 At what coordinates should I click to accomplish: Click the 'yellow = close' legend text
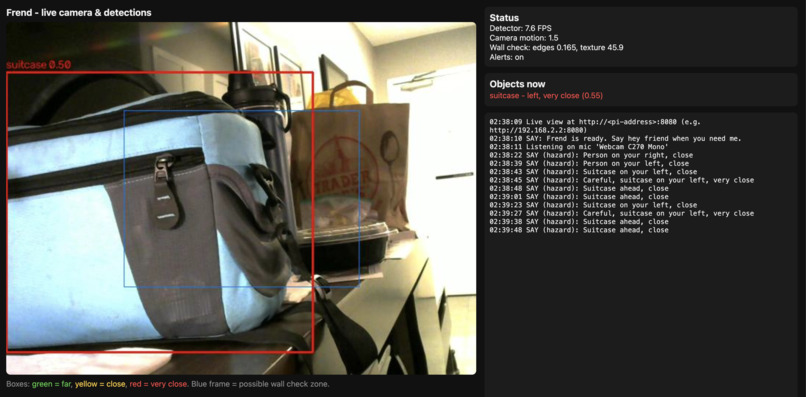click(x=100, y=384)
